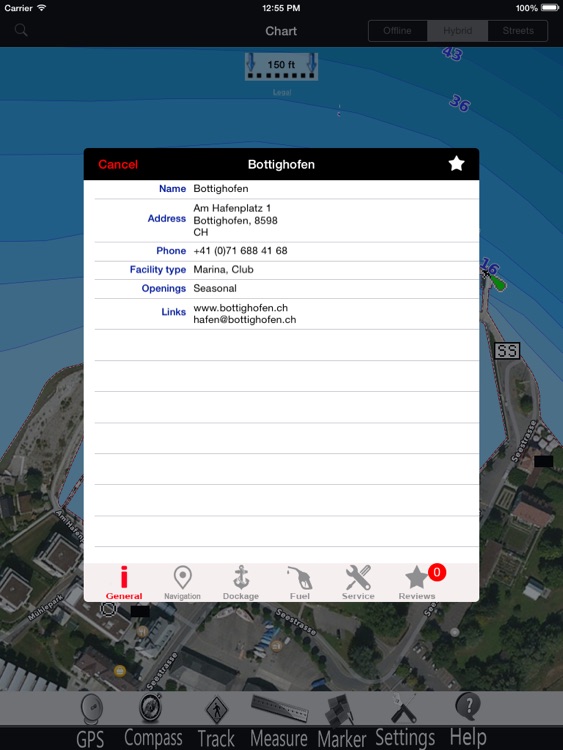This screenshot has width=563, height=750.
Task: Click the red reviews count badge
Action: (437, 572)
